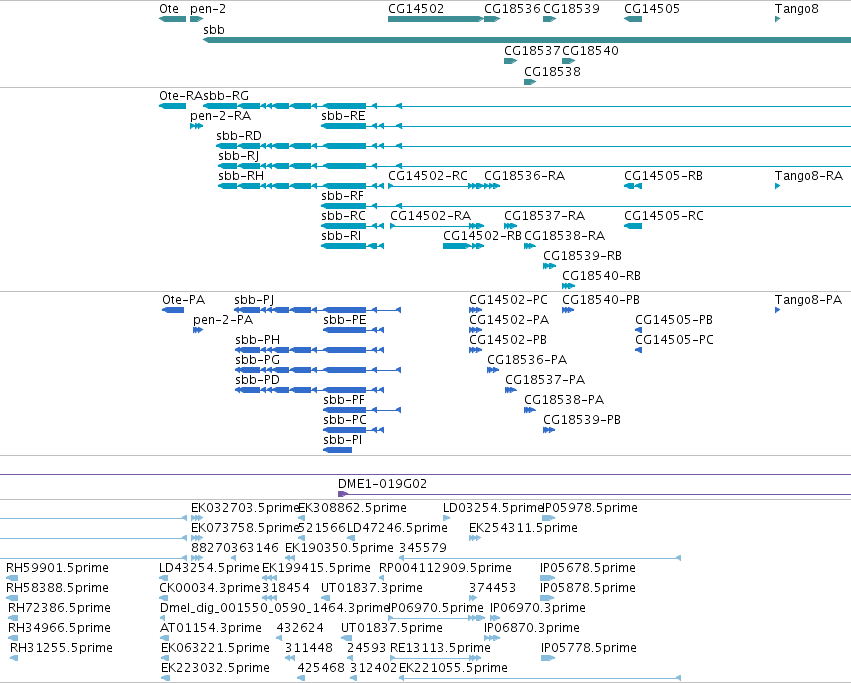The width and height of the screenshot is (851, 683).
Task: Click the sbb-RI transcript label
Action: (341, 236)
